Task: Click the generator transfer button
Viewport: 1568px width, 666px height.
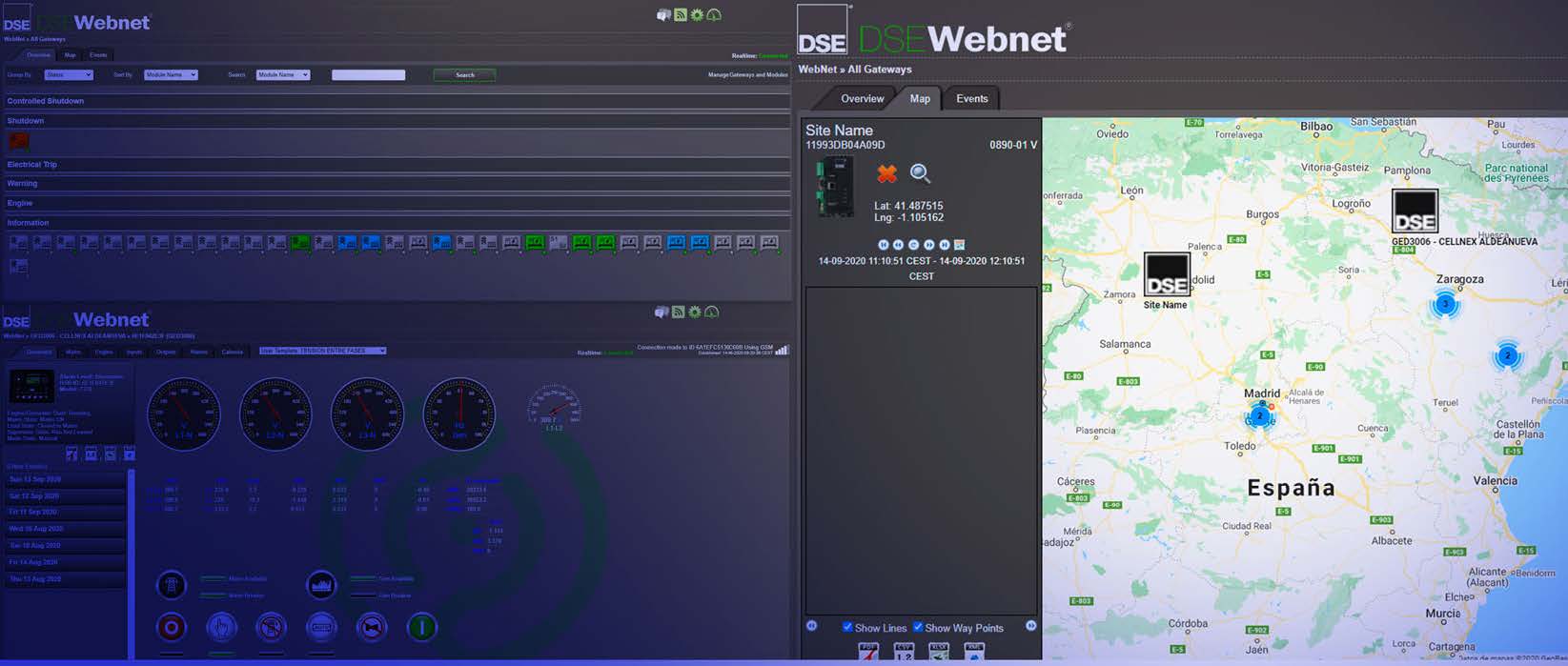Action: 321,584
